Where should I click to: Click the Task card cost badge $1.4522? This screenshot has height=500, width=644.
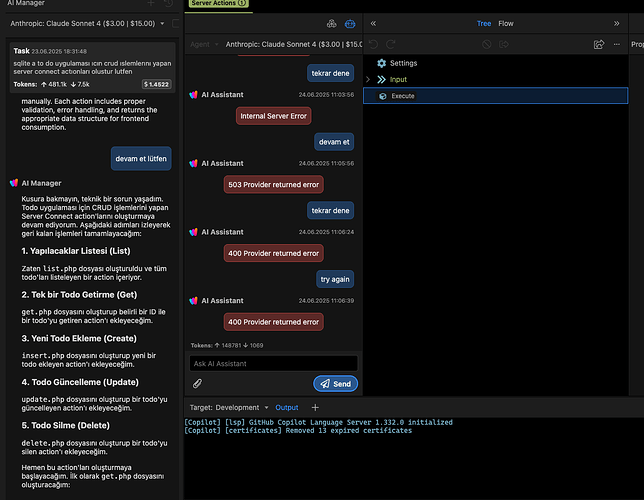pos(156,84)
